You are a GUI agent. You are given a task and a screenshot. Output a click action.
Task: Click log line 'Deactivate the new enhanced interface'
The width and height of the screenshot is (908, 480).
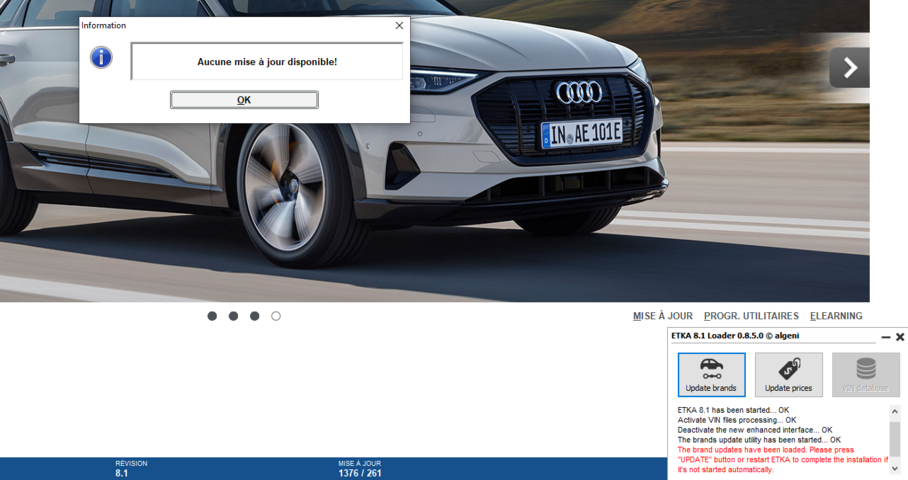tap(755, 430)
